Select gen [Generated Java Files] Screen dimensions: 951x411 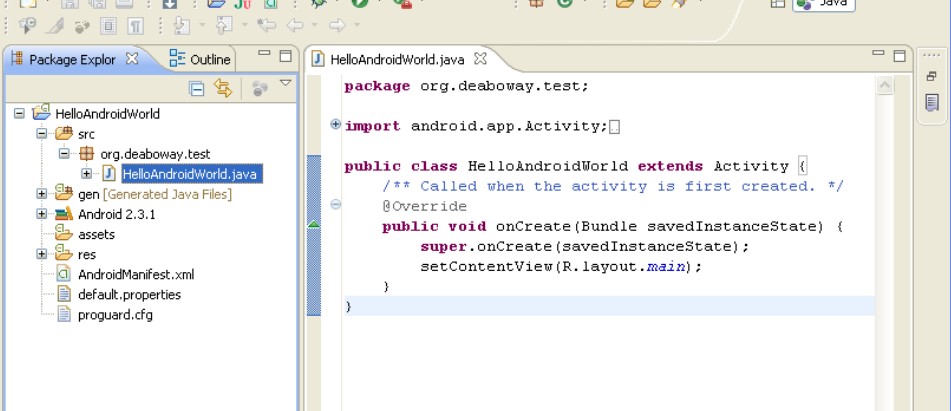coord(155,194)
